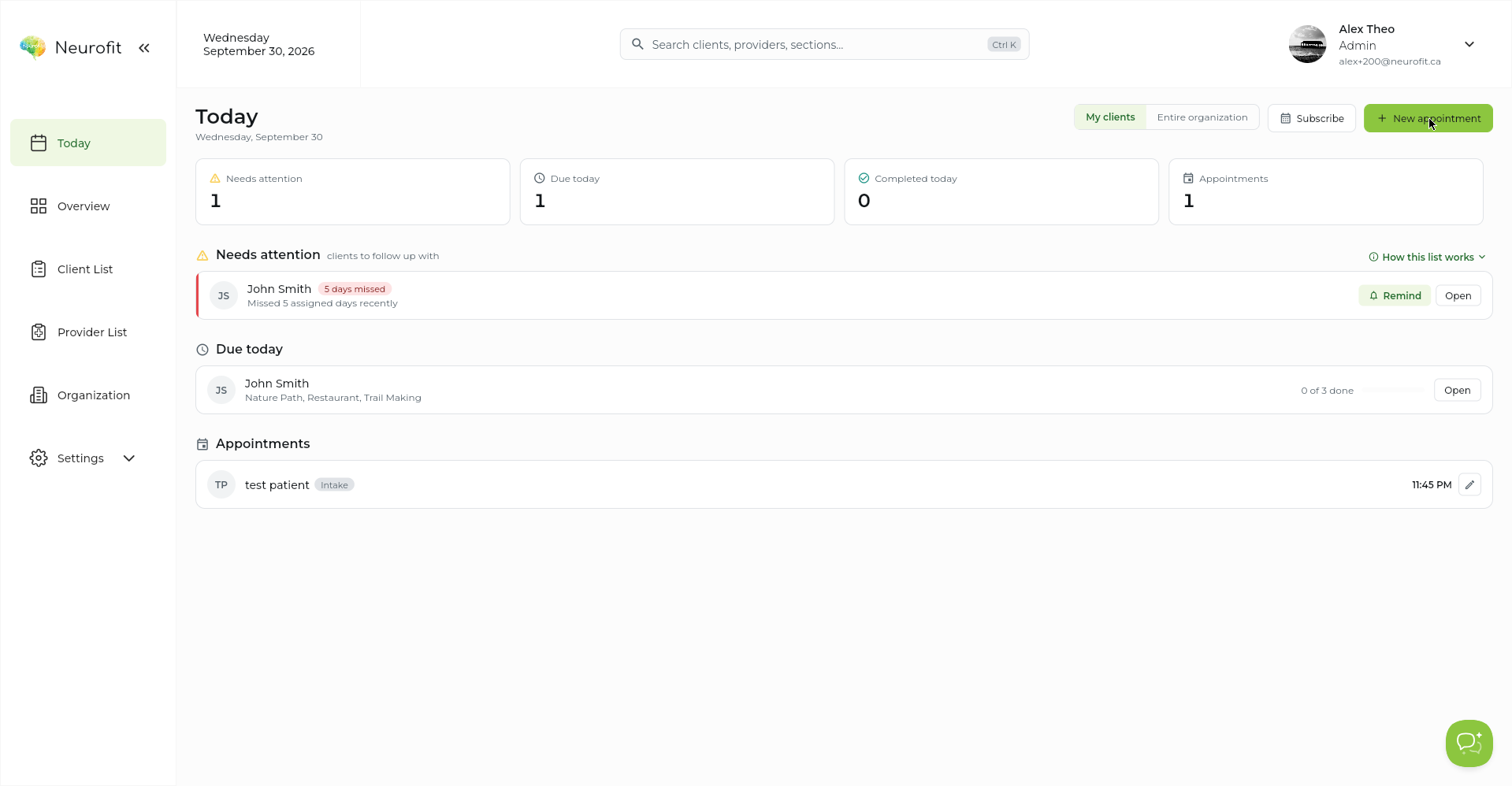
Task: Click the magnifying glass search icon
Action: coord(637,44)
